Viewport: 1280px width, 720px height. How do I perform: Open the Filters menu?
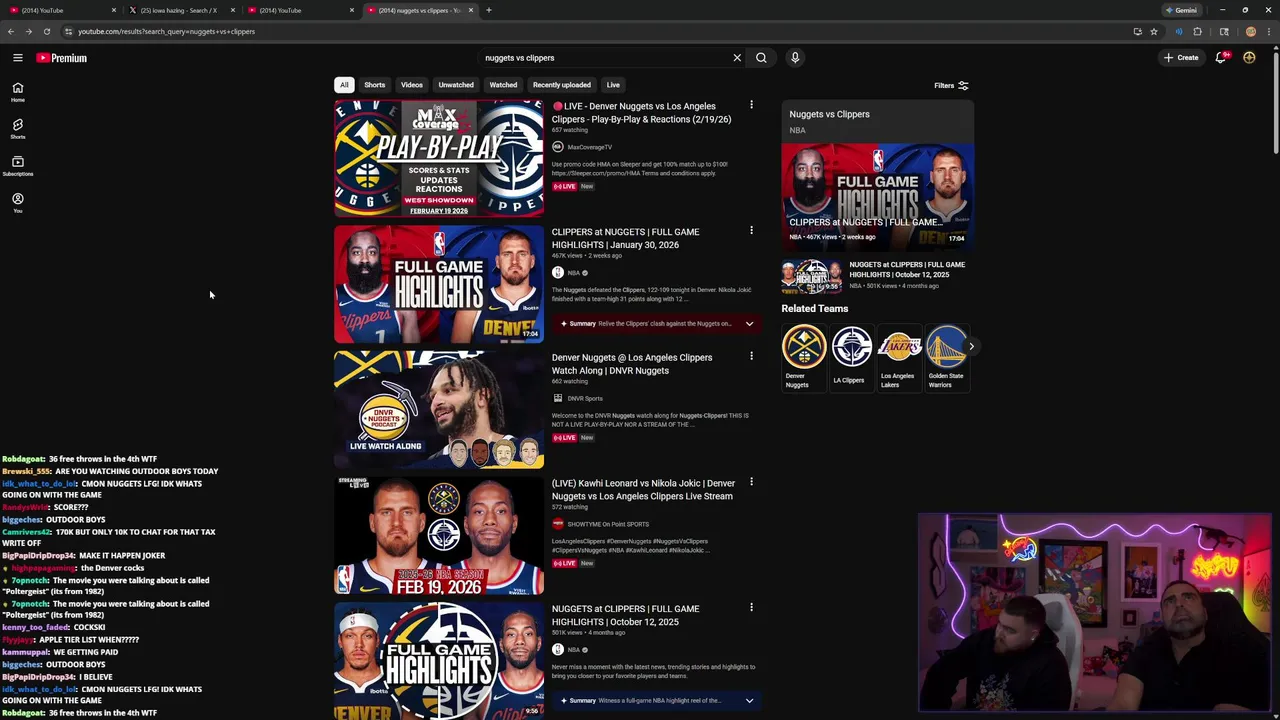point(951,86)
